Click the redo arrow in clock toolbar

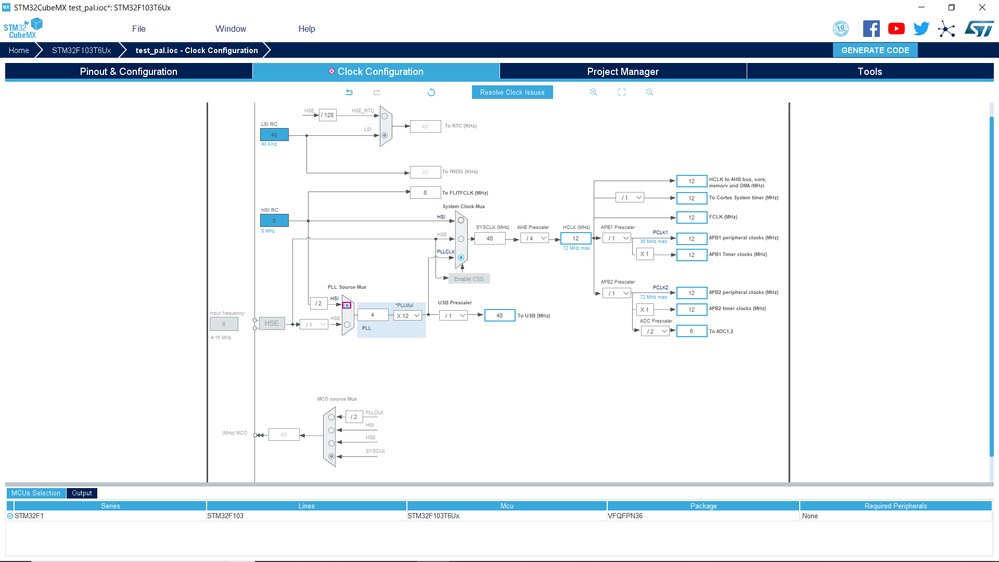tap(377, 92)
